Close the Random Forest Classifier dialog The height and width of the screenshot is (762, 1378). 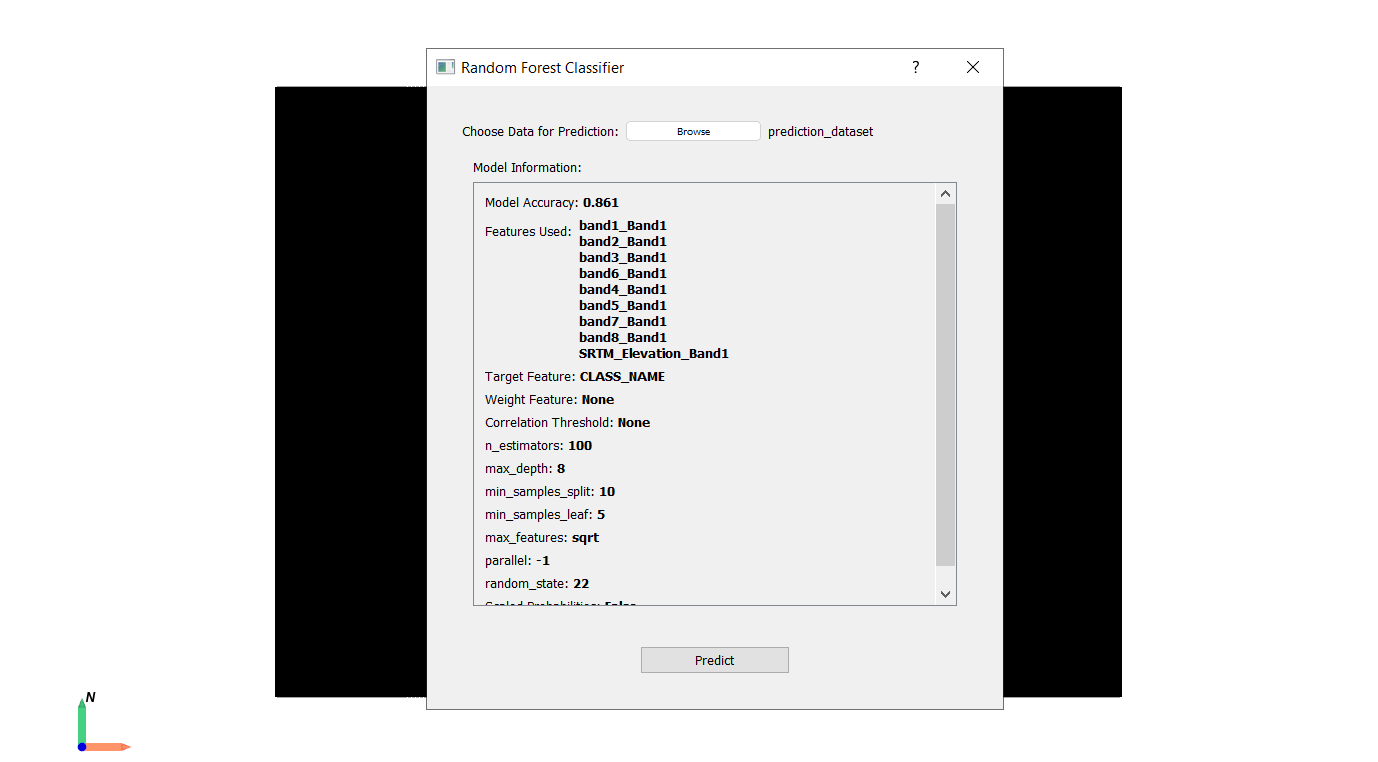tap(972, 67)
